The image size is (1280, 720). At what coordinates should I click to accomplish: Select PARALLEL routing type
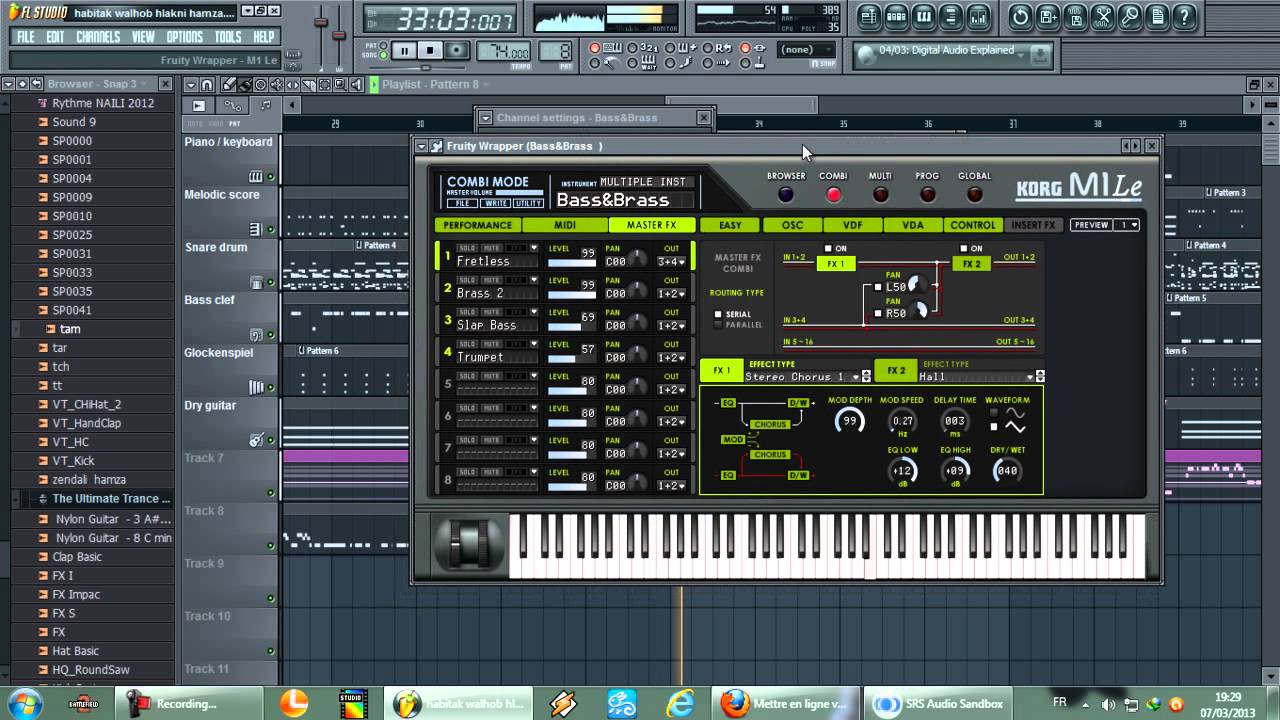click(718, 325)
